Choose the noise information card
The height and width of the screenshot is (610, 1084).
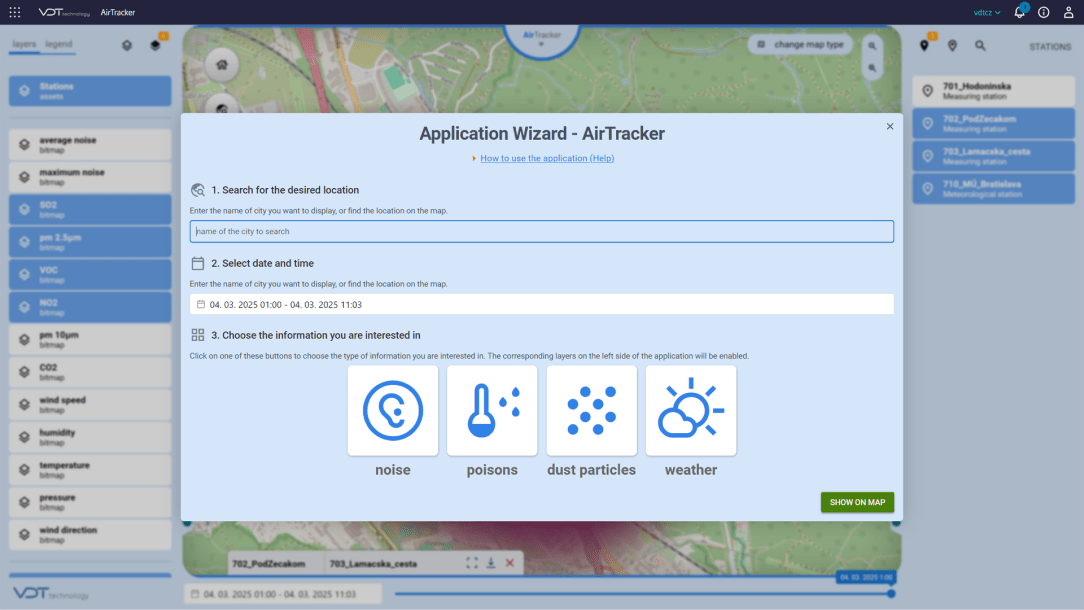[393, 411]
